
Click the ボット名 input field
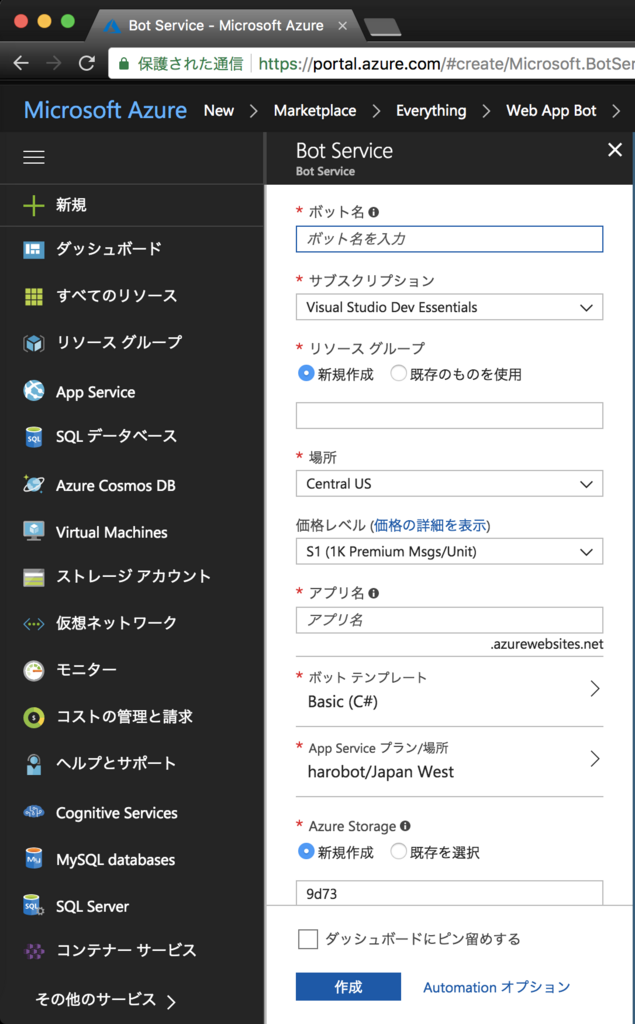449,239
